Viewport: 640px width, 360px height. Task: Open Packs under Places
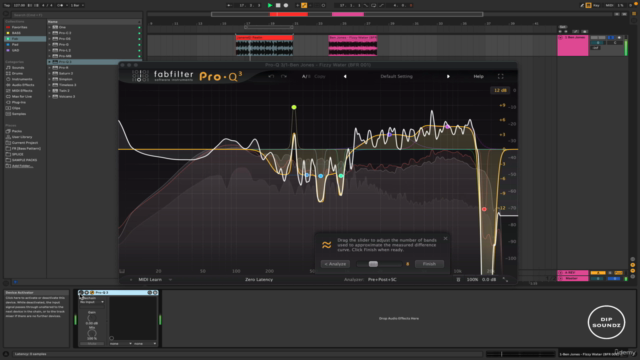[x=17, y=131]
